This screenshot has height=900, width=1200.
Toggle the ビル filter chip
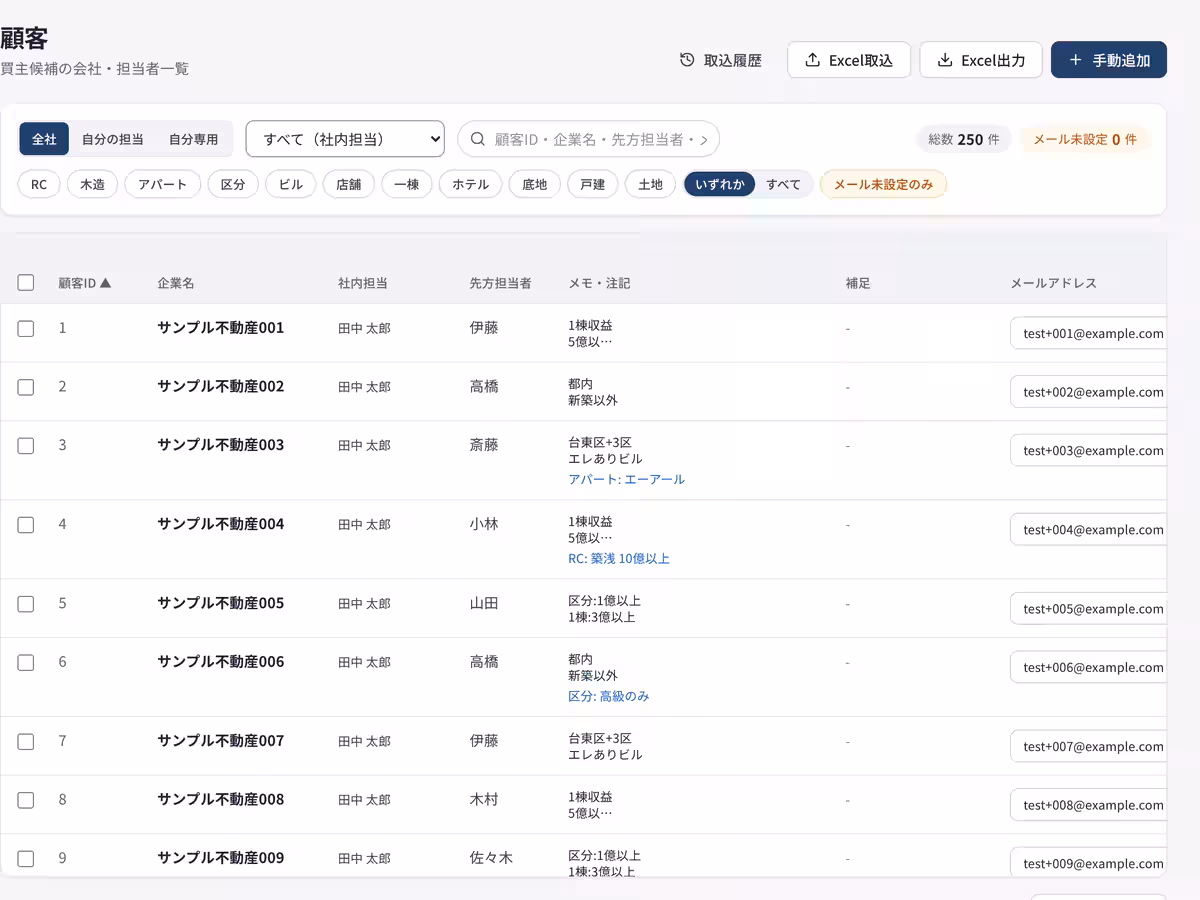click(x=291, y=184)
